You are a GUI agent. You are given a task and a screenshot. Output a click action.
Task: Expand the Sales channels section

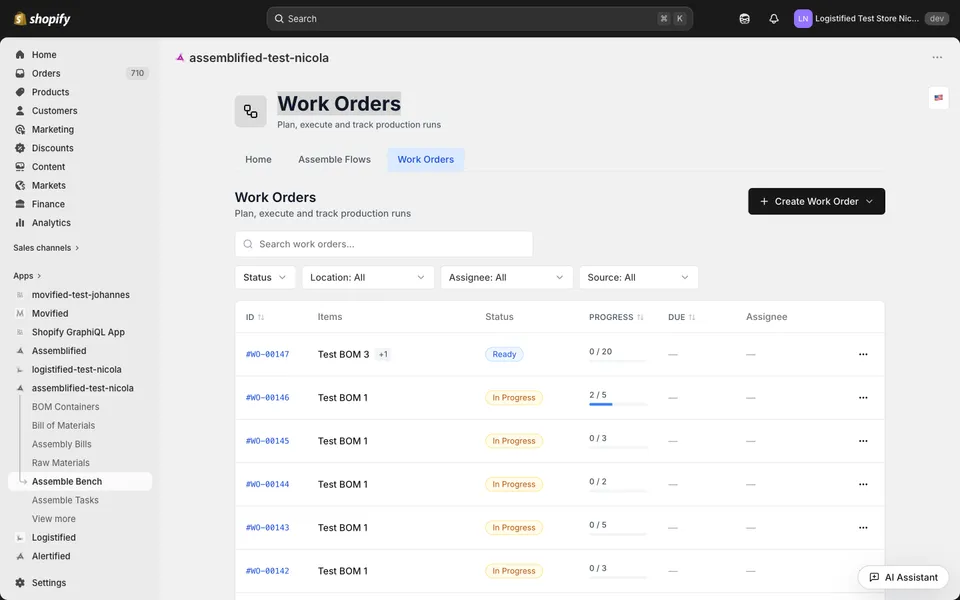tap(47, 248)
